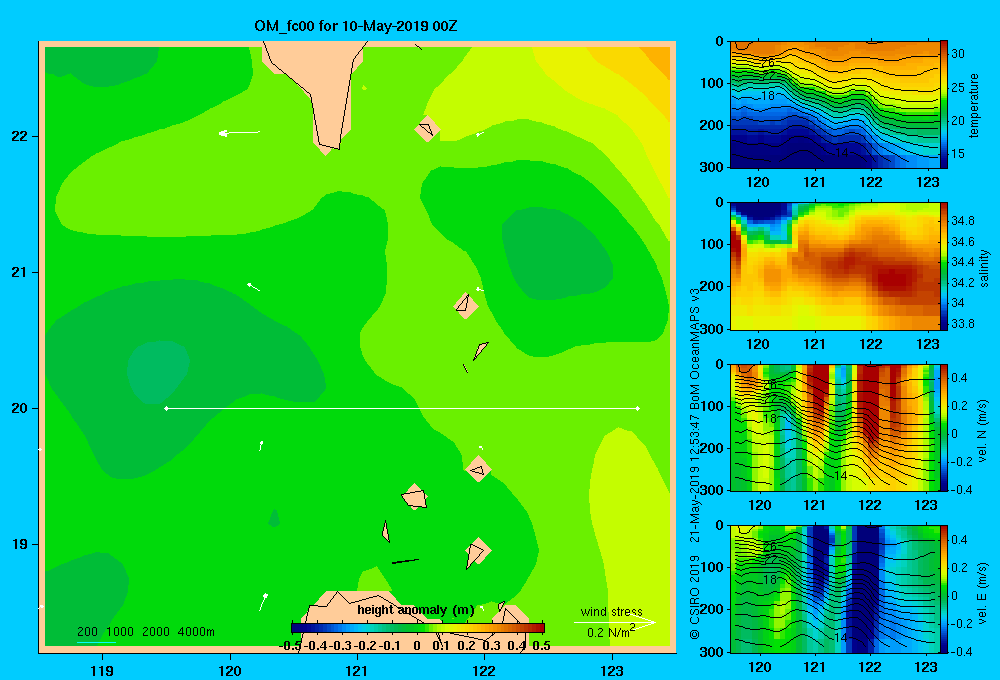Click main map latitude label '20'

point(20,408)
